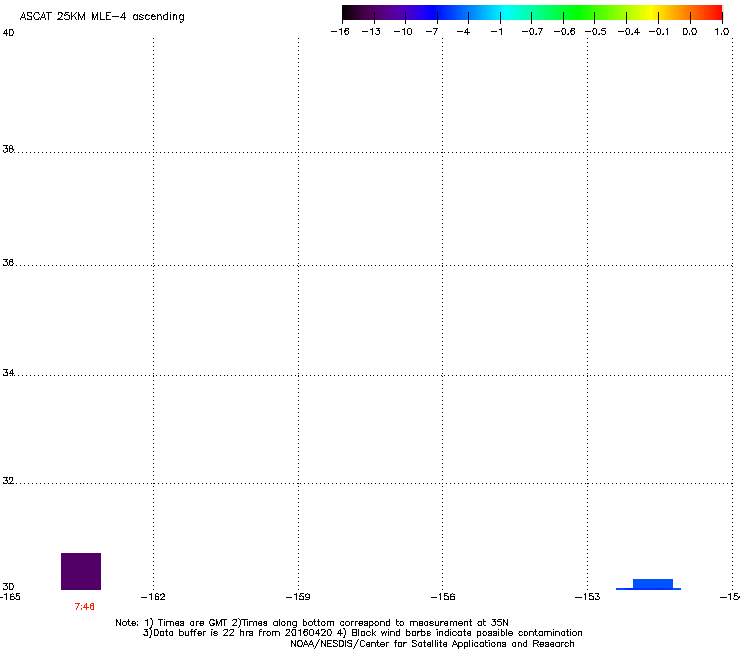Click the latitude 30 axis label
The image size is (740, 650).
pyautogui.click(x=8, y=586)
